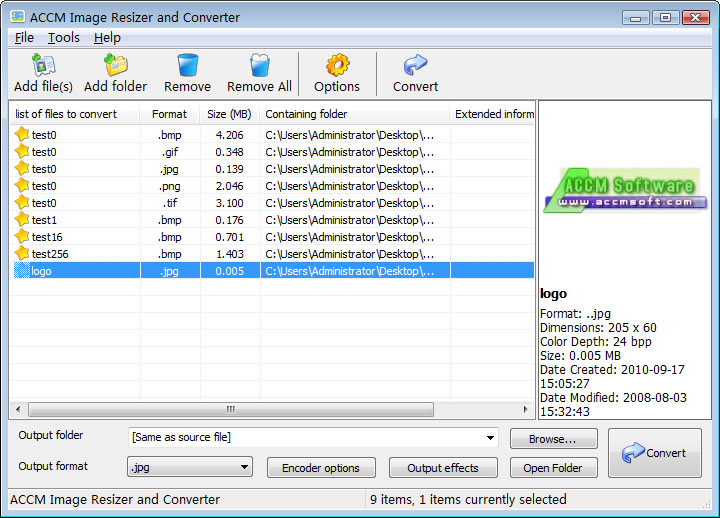720x518 pixels.
Task: Close the ACCM Image Resizer window
Action: [696, 17]
